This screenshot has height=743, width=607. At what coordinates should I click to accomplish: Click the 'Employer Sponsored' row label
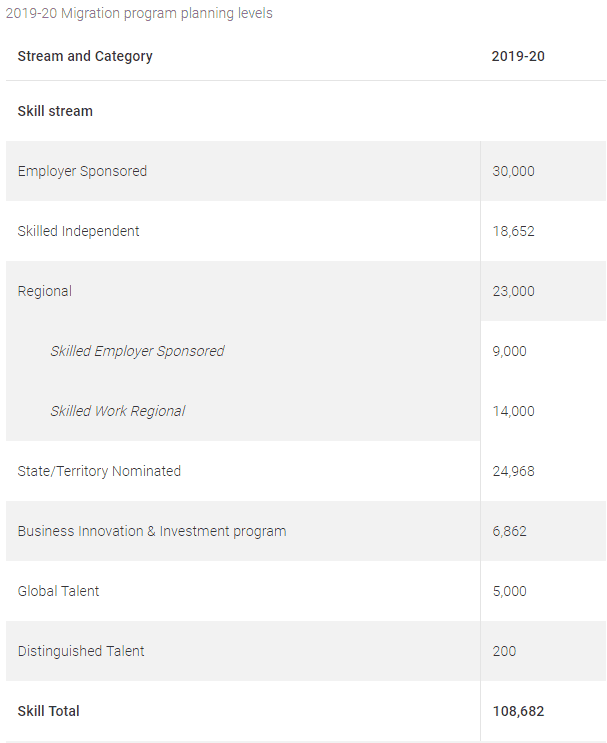(82, 171)
